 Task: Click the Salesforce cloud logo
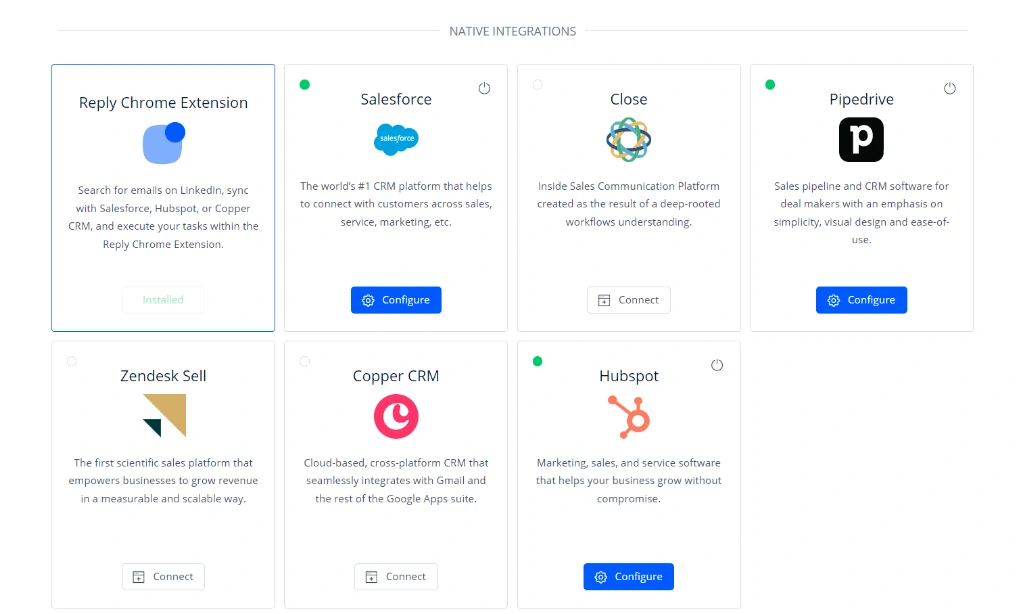(x=396, y=139)
